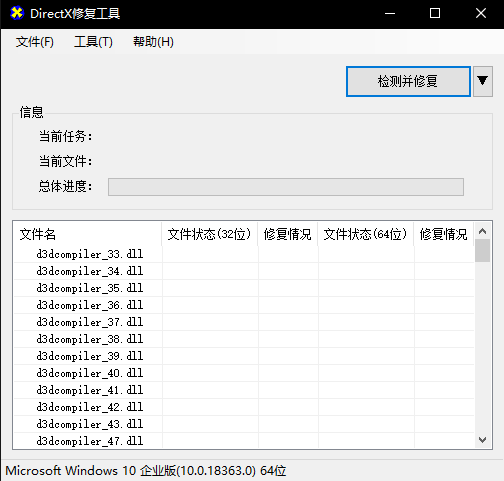Click the 检测并修复 button
The width and height of the screenshot is (504, 481).
[x=408, y=81]
